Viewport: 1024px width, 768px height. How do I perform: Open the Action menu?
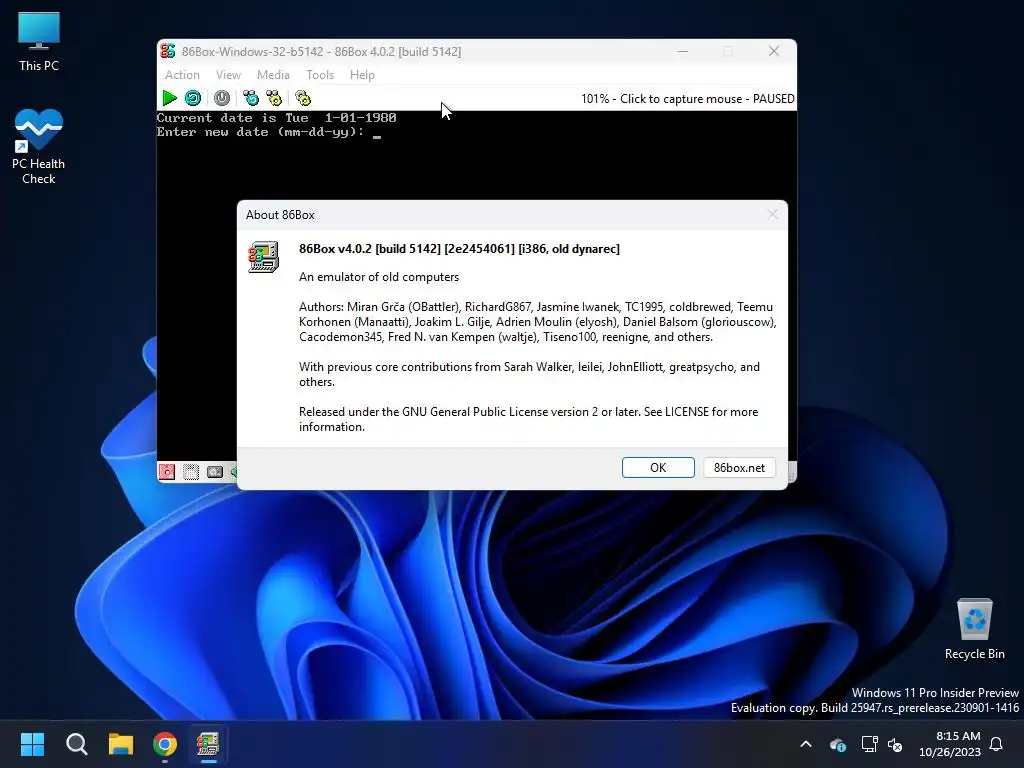(182, 74)
